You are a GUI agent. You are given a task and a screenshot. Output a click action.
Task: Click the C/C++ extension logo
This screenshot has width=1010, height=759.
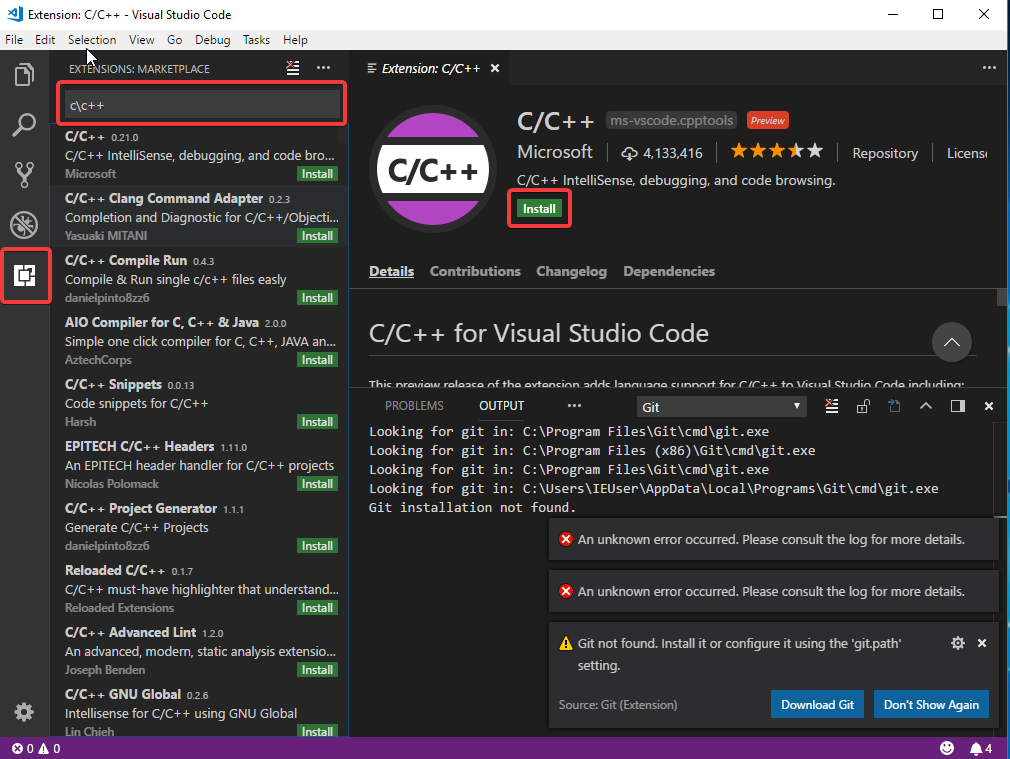click(433, 169)
